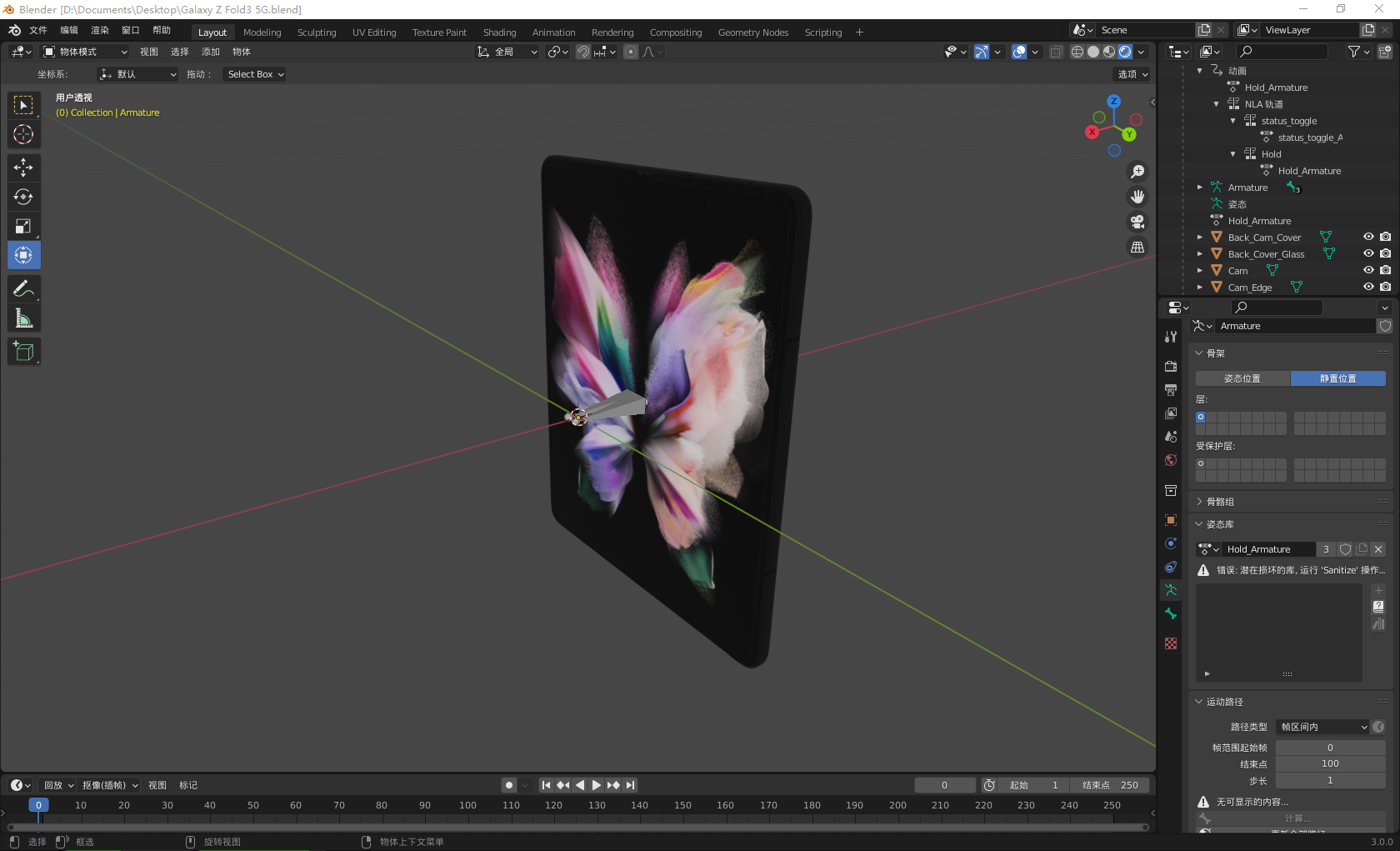Open the 文件 File menu

tap(38, 30)
